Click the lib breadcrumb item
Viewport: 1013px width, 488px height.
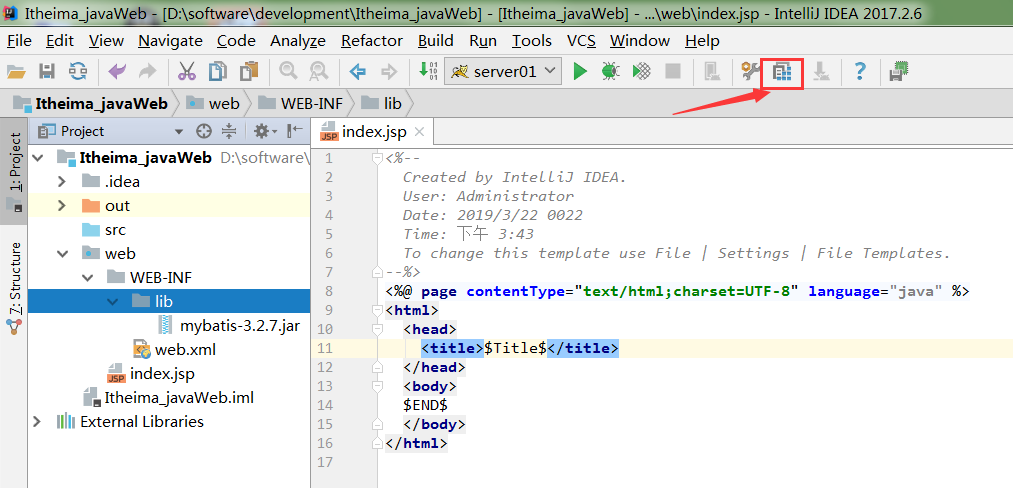click(382, 103)
